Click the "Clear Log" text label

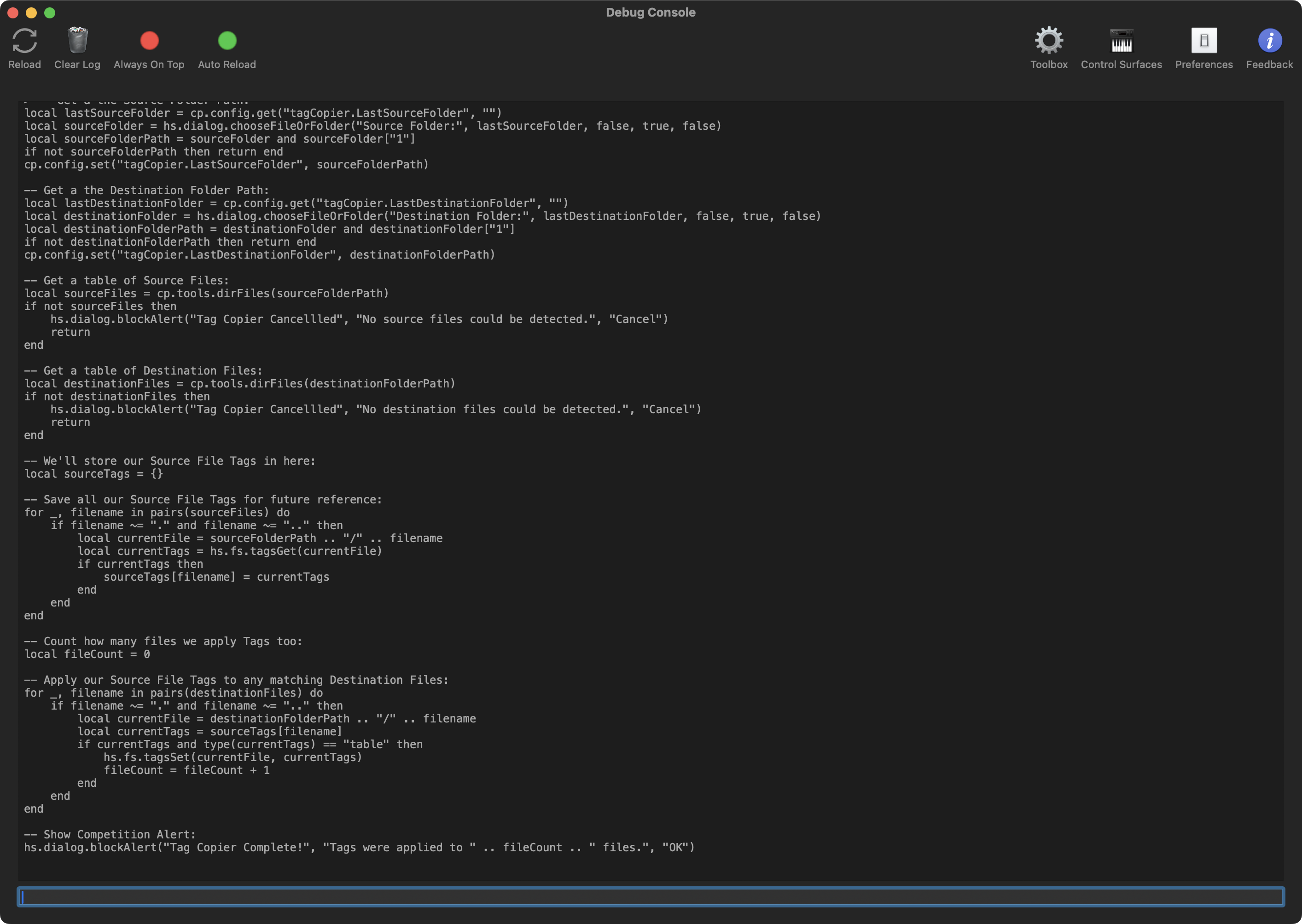tap(77, 64)
